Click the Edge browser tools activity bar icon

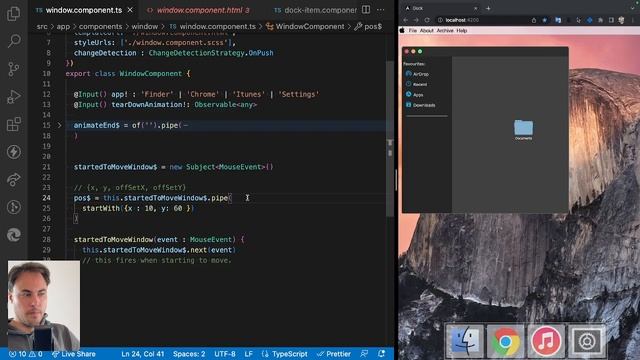(13, 235)
